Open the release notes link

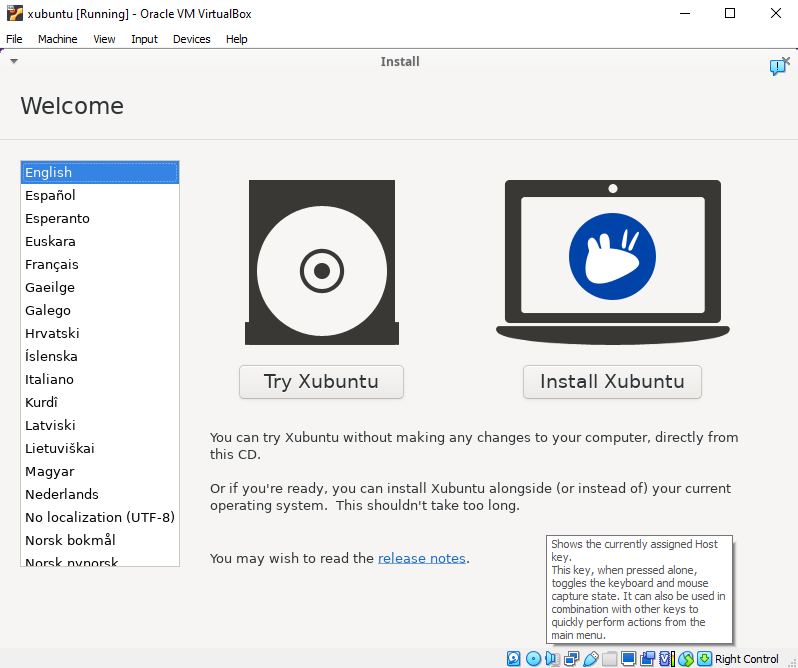pos(421,558)
